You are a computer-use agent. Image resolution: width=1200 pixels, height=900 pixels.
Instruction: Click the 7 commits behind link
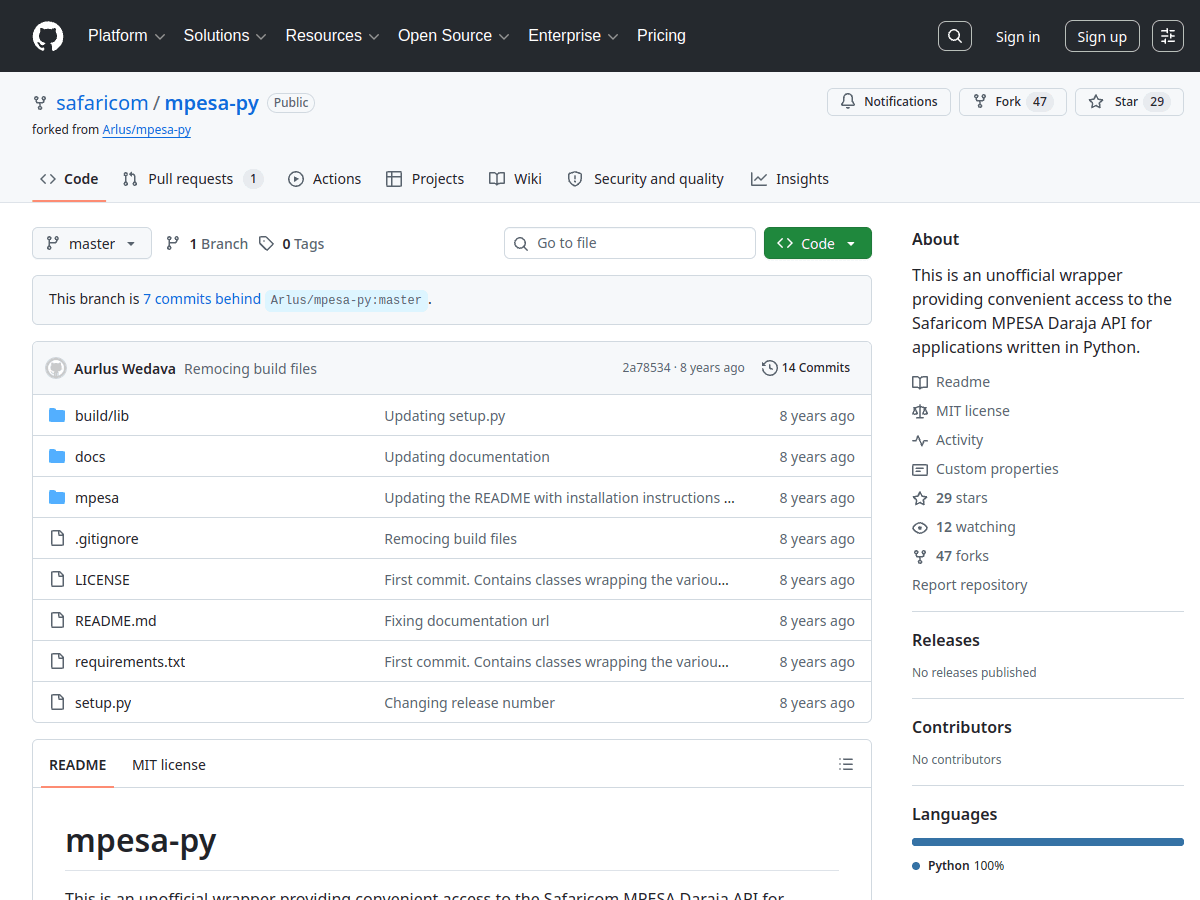[x=202, y=299]
